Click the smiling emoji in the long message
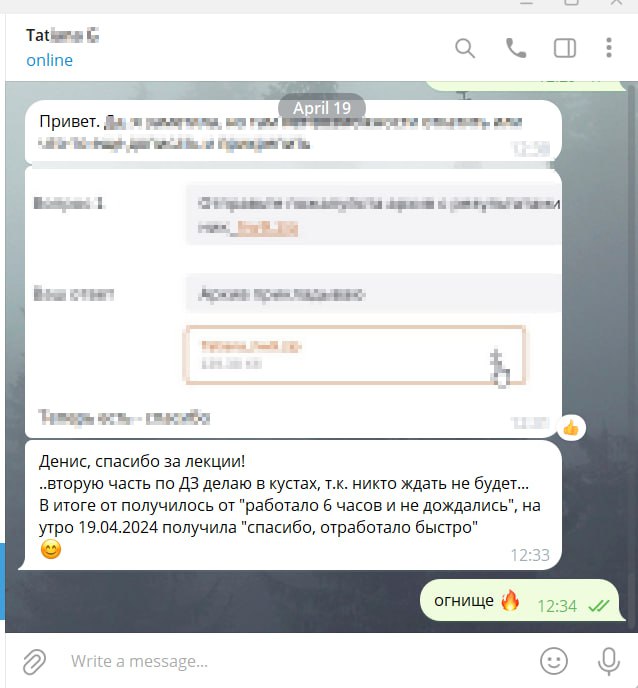The image size is (638, 688). coord(51,549)
